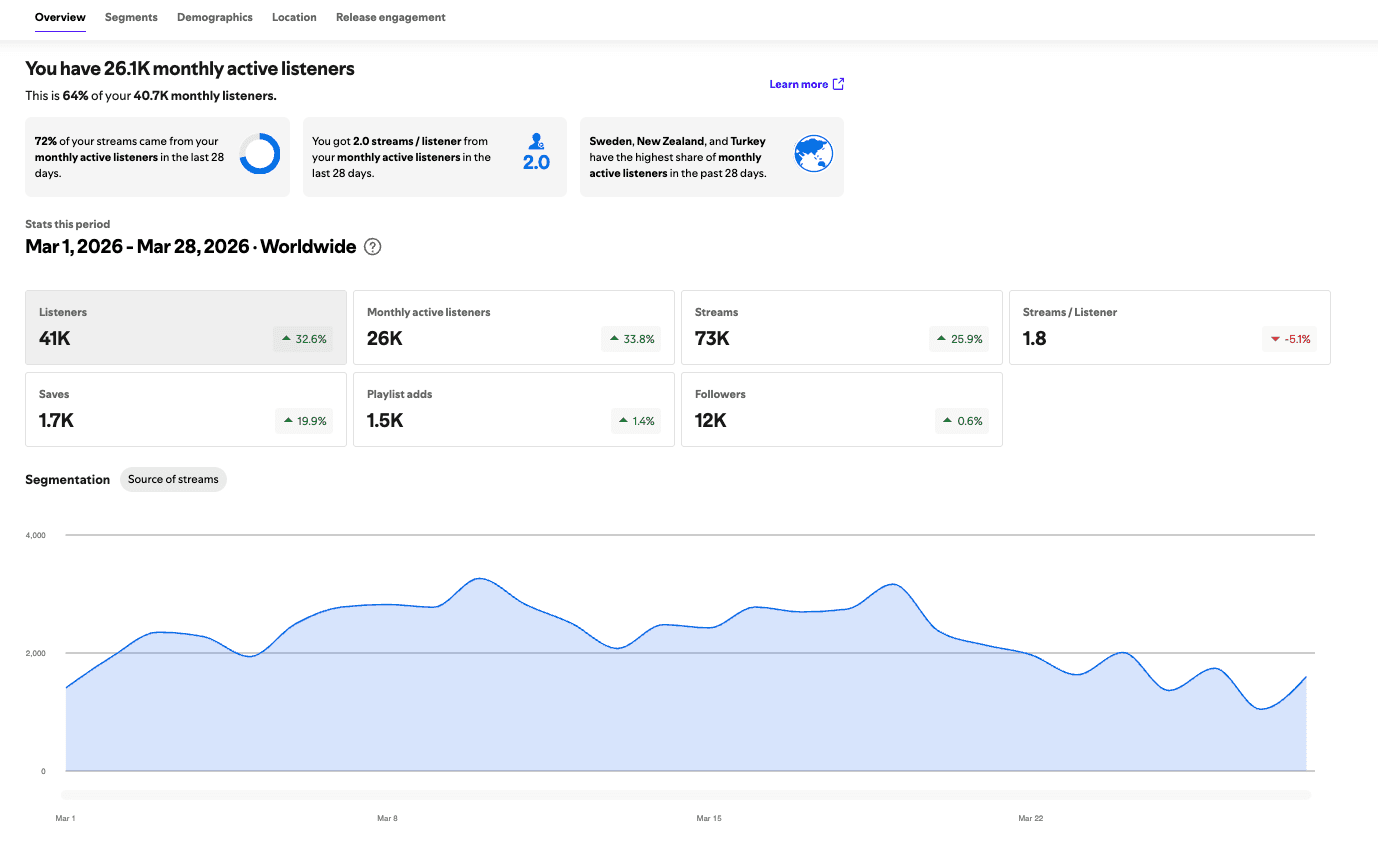Click the 0.6% change badge in Followers
This screenshot has height=860, width=1378.
pos(964,421)
